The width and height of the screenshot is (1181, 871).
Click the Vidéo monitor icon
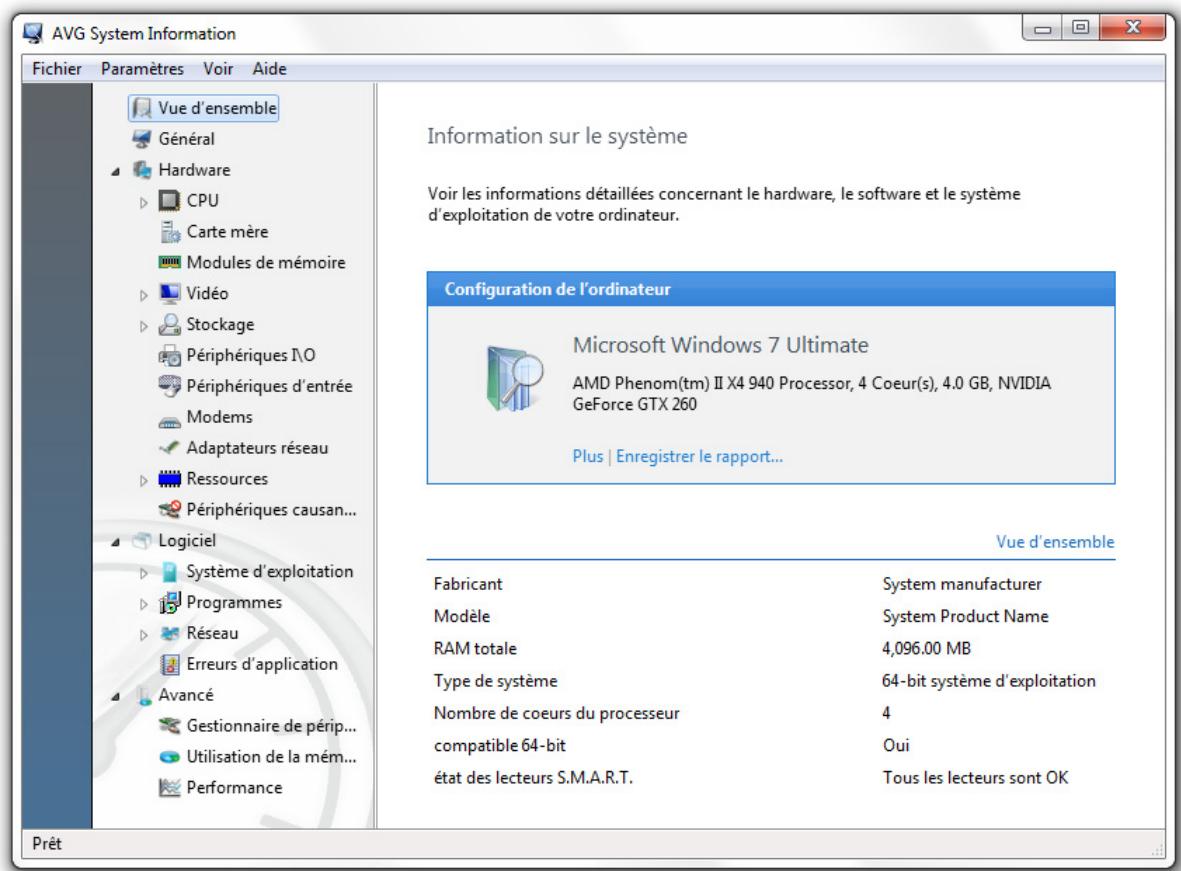coord(169,293)
